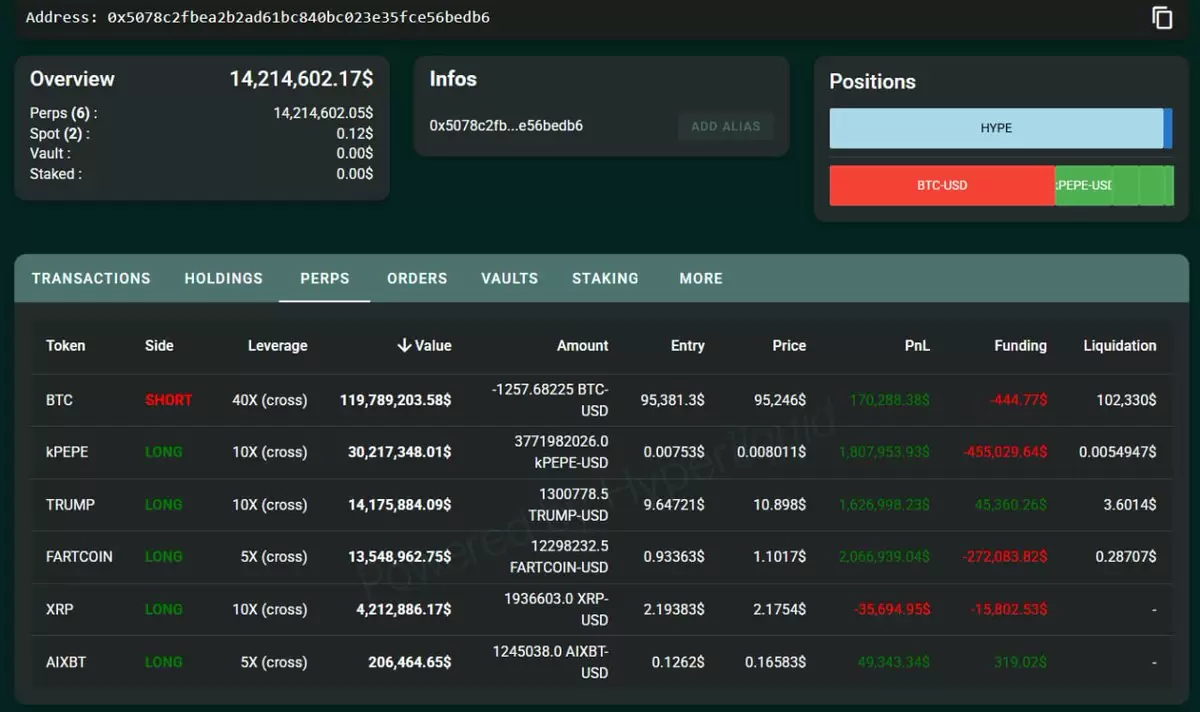Select the red BTC-USD position bar
Screen dimensions: 1200x712
click(x=942, y=185)
